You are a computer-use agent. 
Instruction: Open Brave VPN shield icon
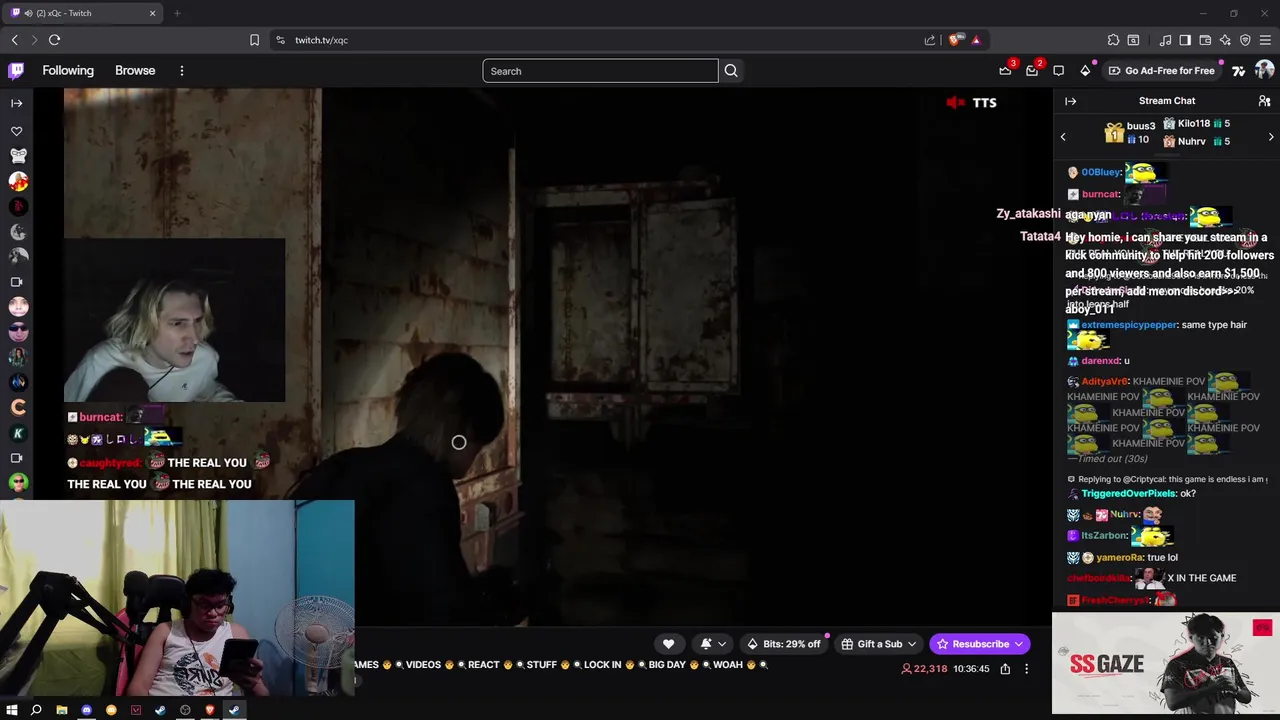(x=1245, y=40)
